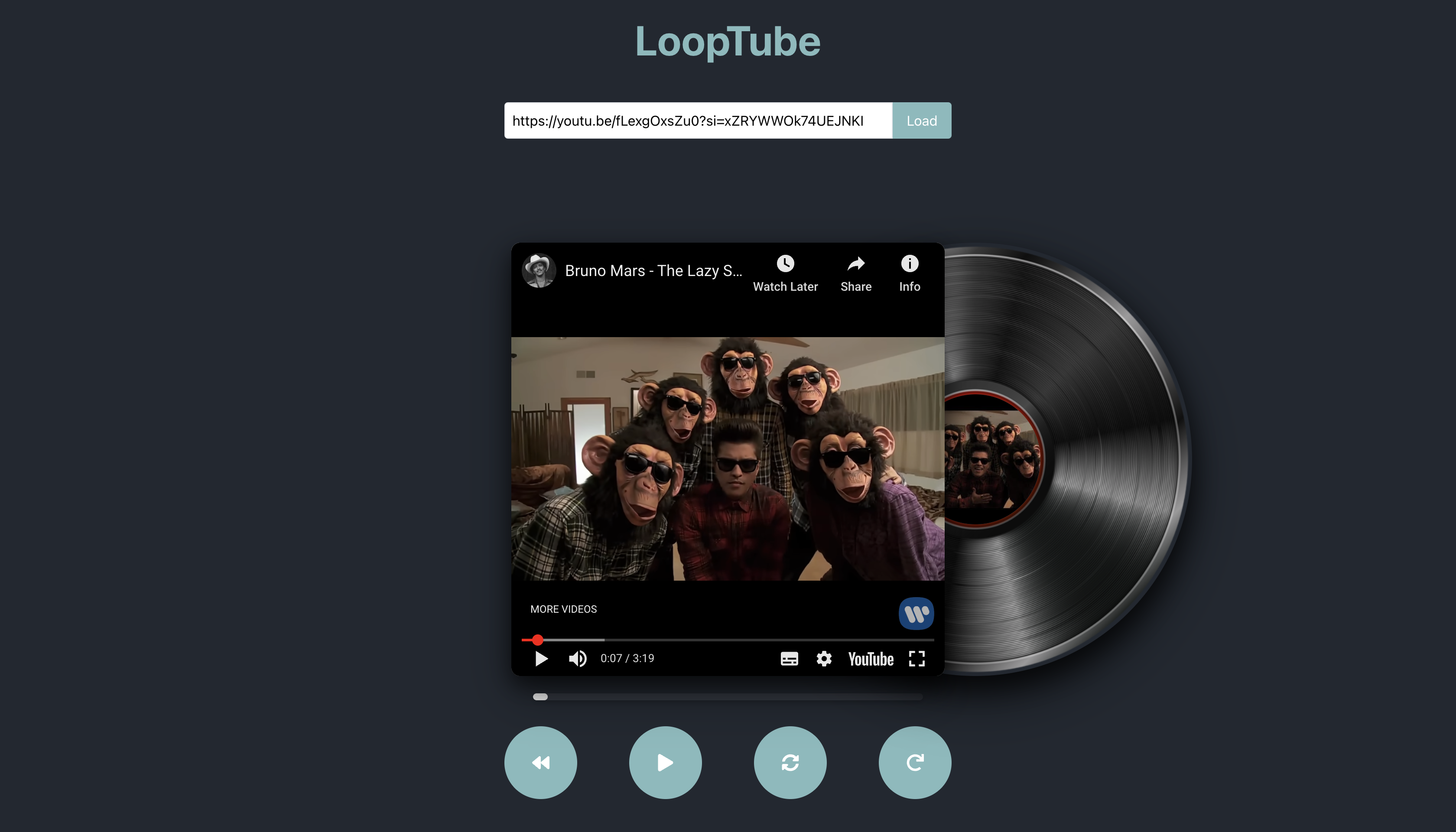Start playback with LoopTube's teal play button

[665, 762]
